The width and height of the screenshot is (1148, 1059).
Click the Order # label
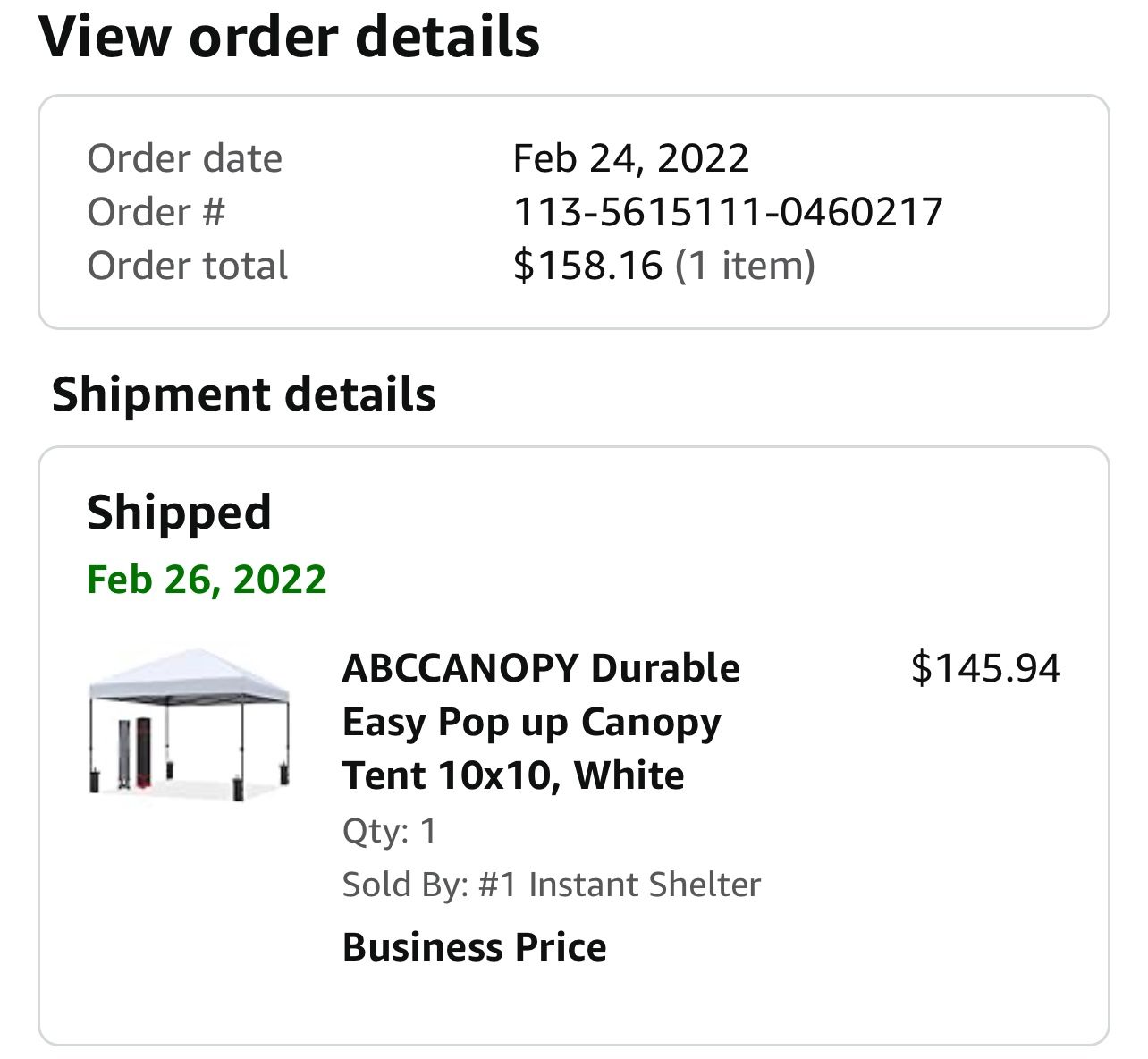(x=156, y=212)
